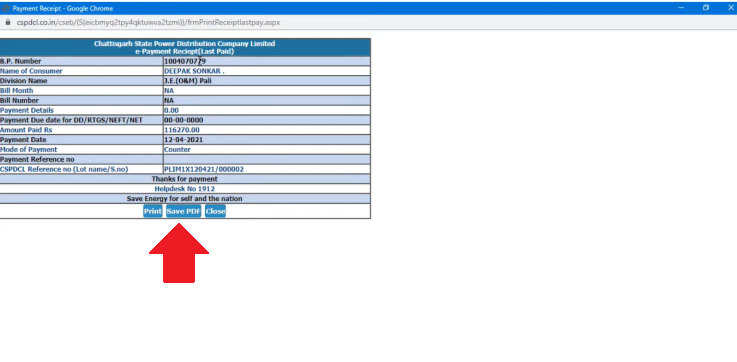
Task: Click consumer name DEEPAK SONKAR
Action: [194, 71]
